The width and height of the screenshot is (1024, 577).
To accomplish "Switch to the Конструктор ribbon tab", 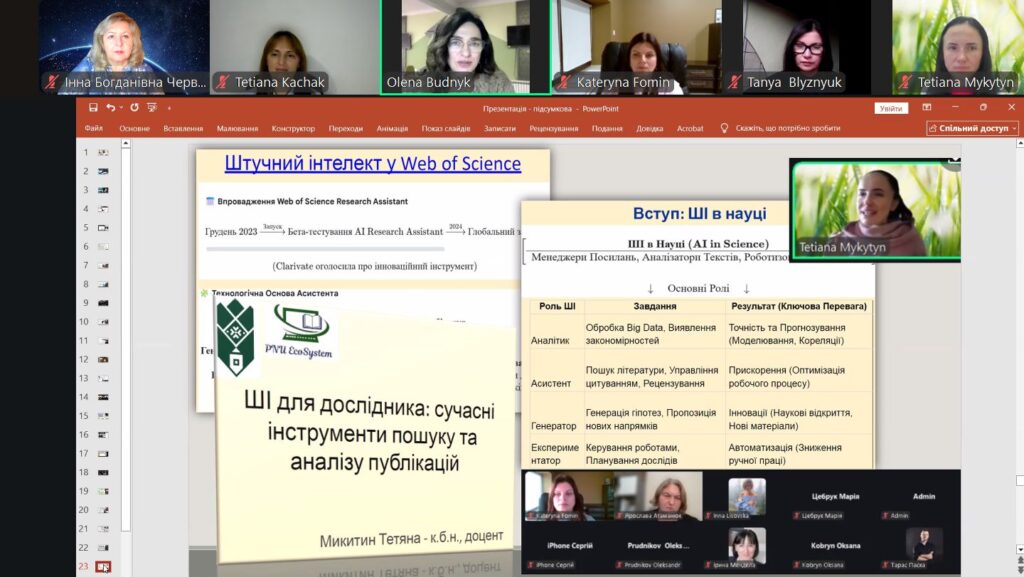I will (x=293, y=128).
